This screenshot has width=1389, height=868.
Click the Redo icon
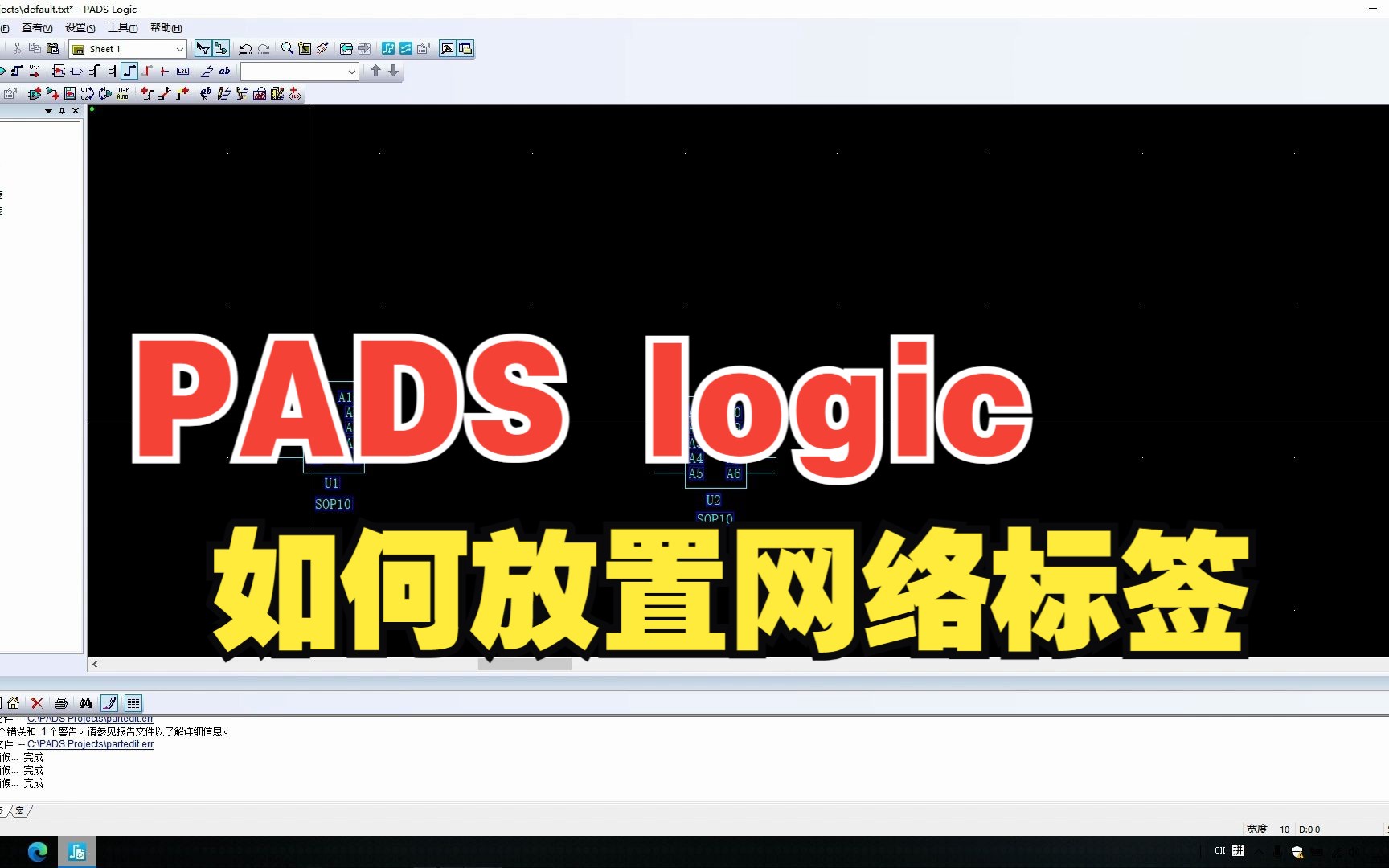point(264,48)
